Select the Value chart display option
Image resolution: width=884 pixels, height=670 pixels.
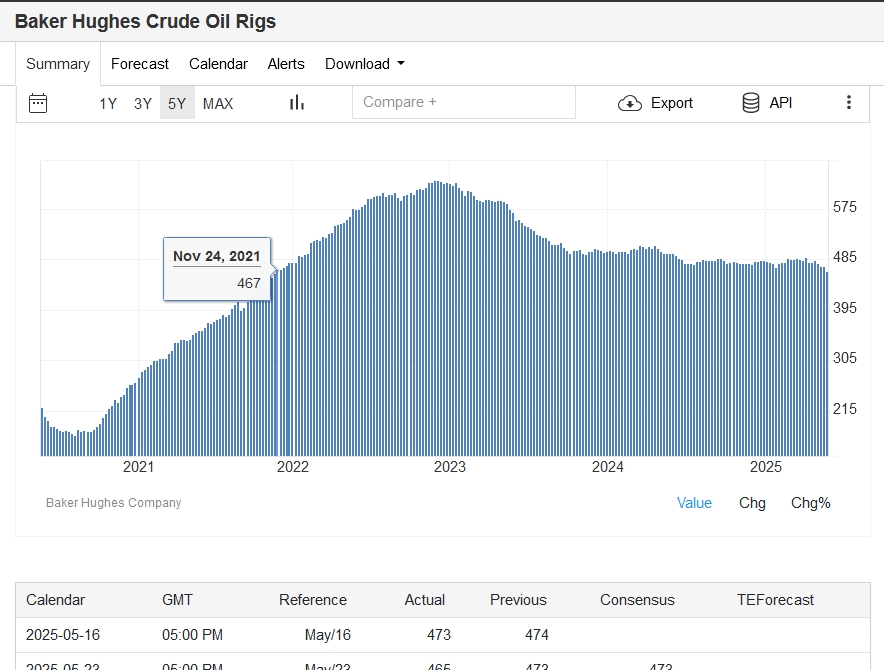coord(694,503)
